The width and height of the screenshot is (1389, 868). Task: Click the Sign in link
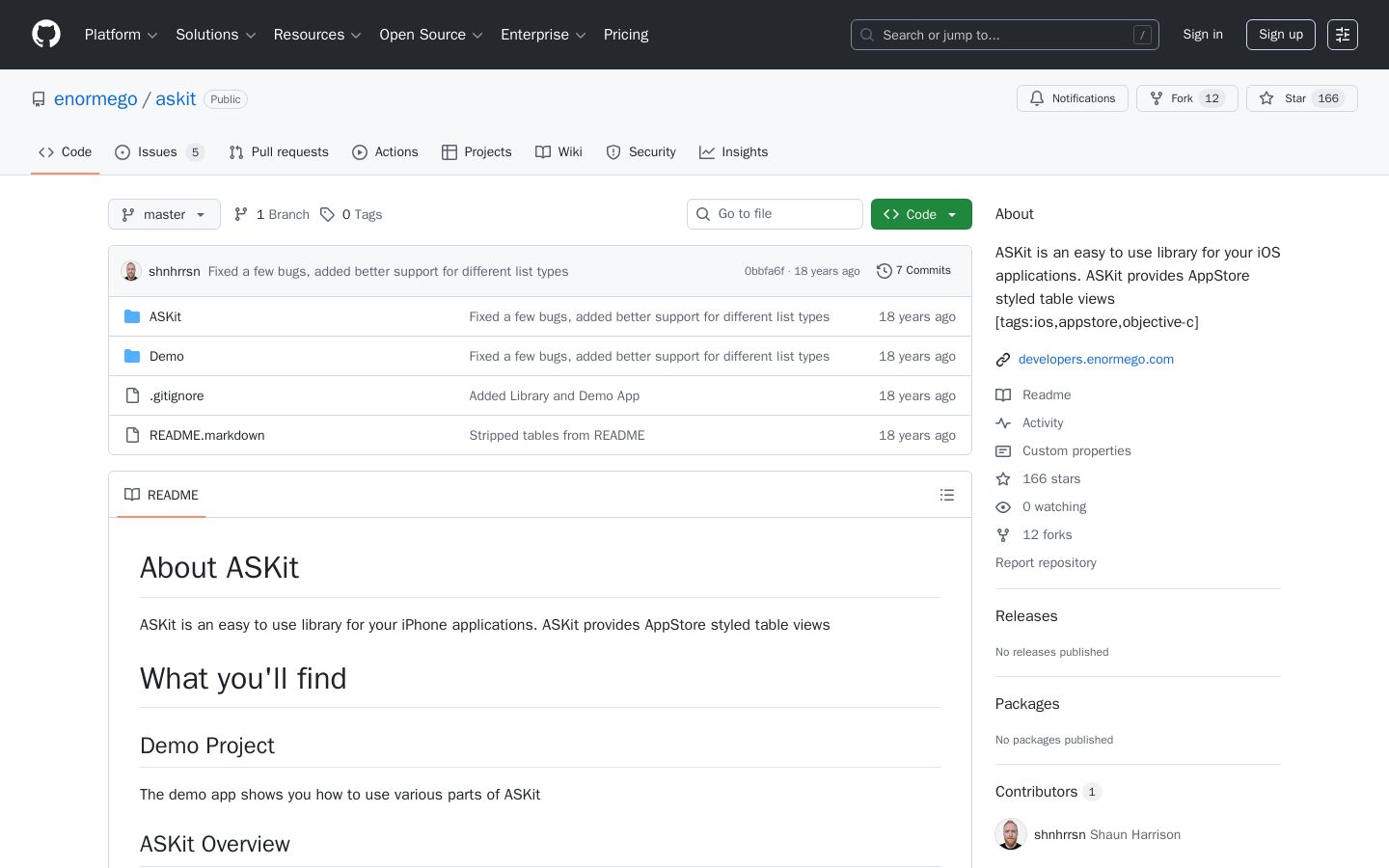tap(1203, 35)
